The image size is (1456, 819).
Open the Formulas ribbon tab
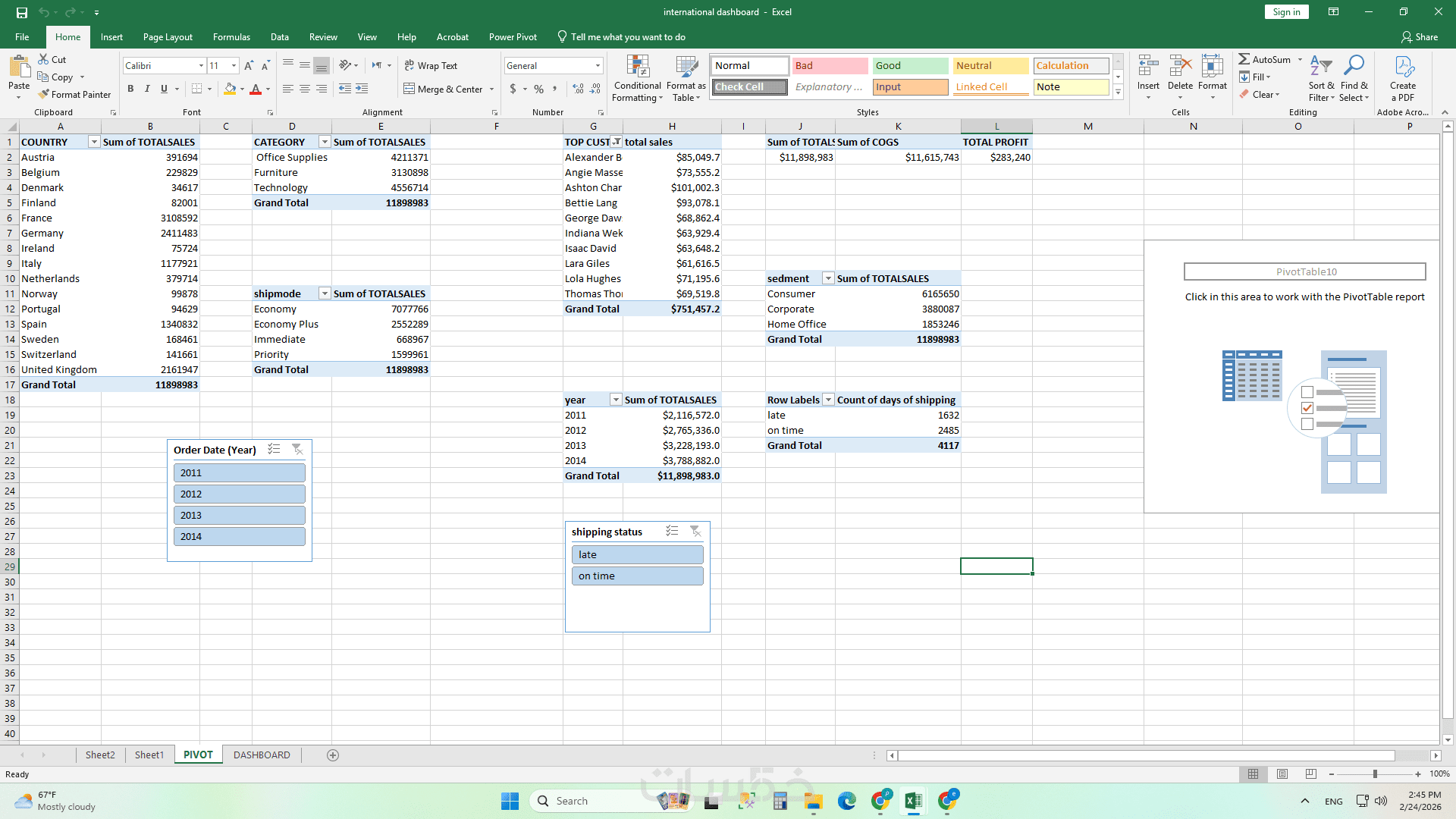pyautogui.click(x=231, y=36)
